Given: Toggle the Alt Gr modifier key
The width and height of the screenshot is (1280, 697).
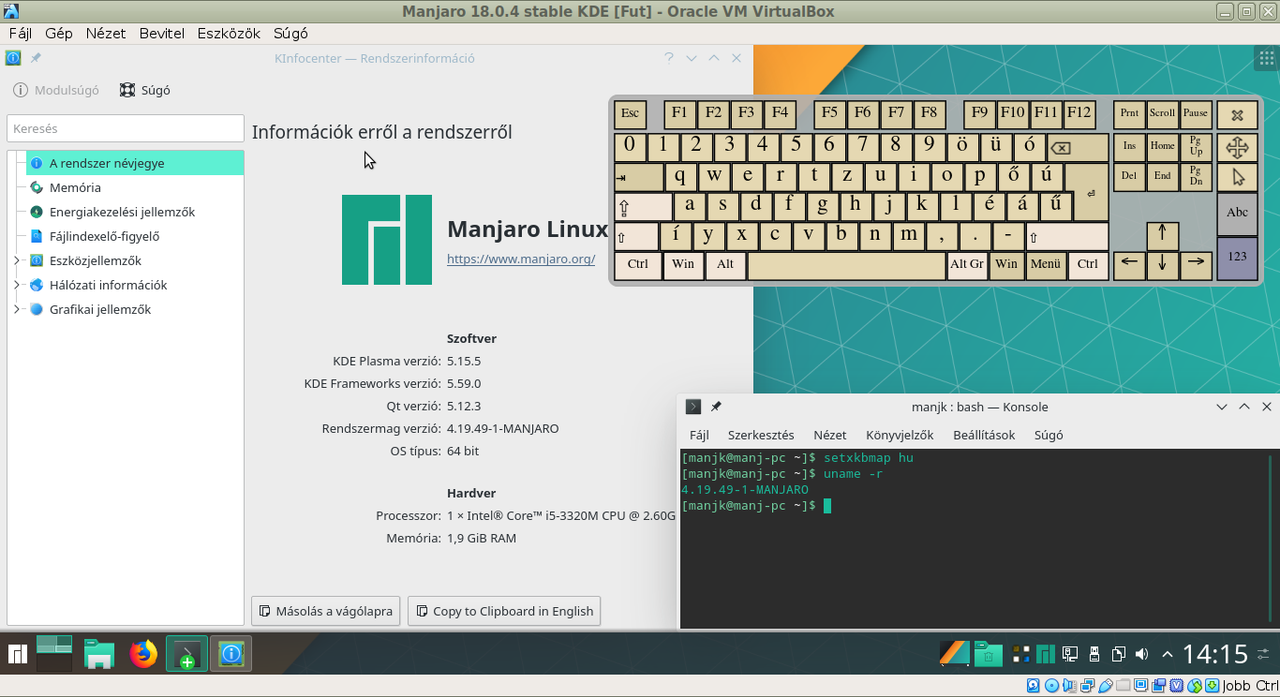Looking at the screenshot, I should coord(967,265).
